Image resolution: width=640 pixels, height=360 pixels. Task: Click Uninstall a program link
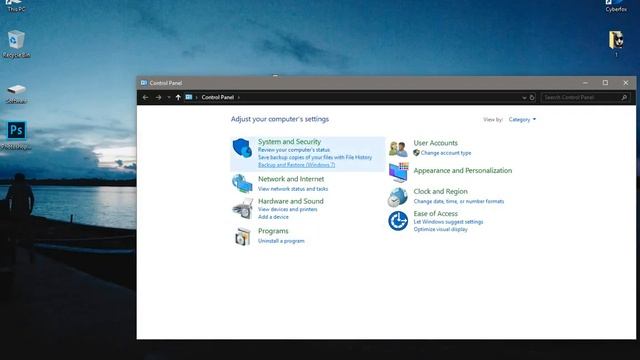click(x=281, y=241)
